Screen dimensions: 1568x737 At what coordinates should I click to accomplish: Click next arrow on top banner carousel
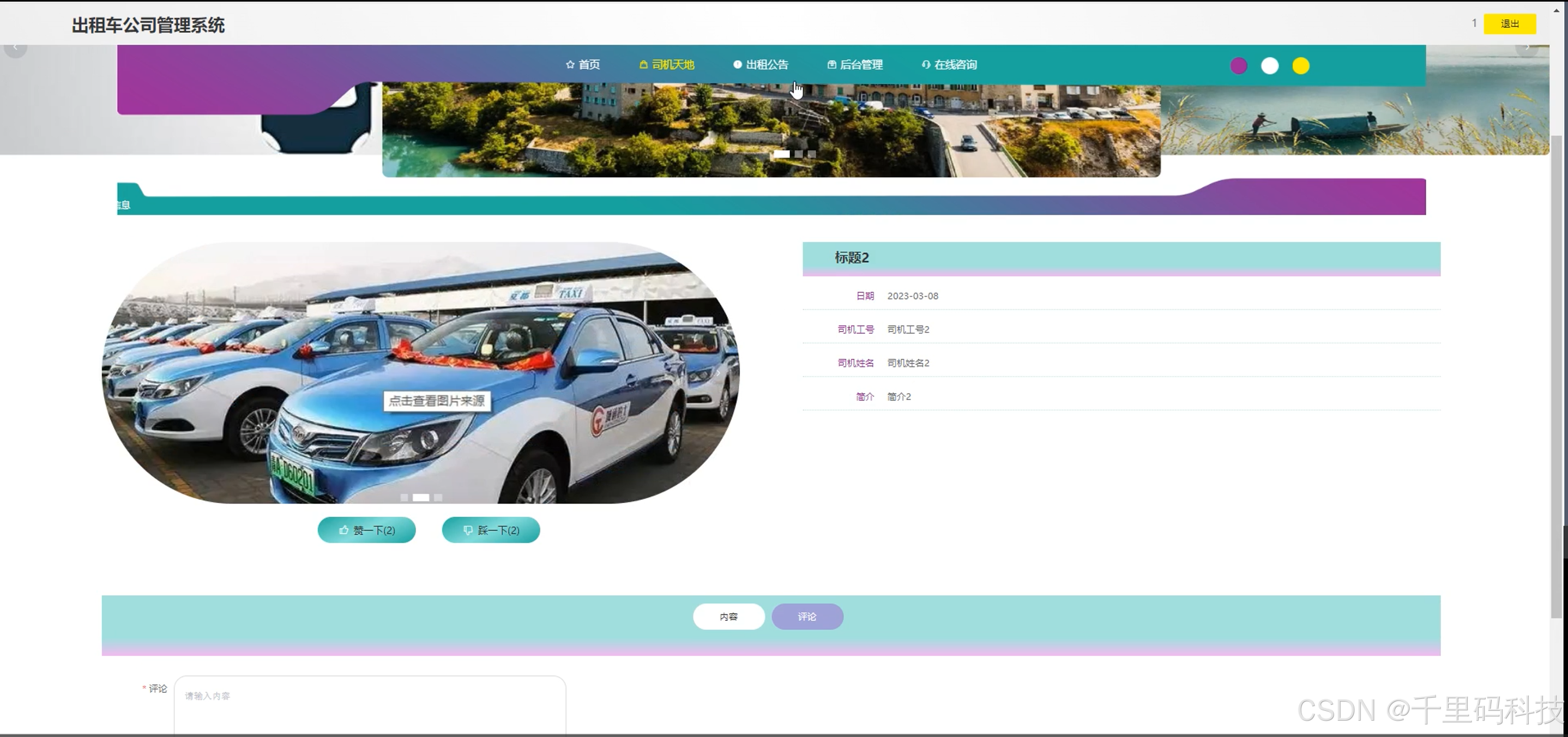click(x=1527, y=48)
